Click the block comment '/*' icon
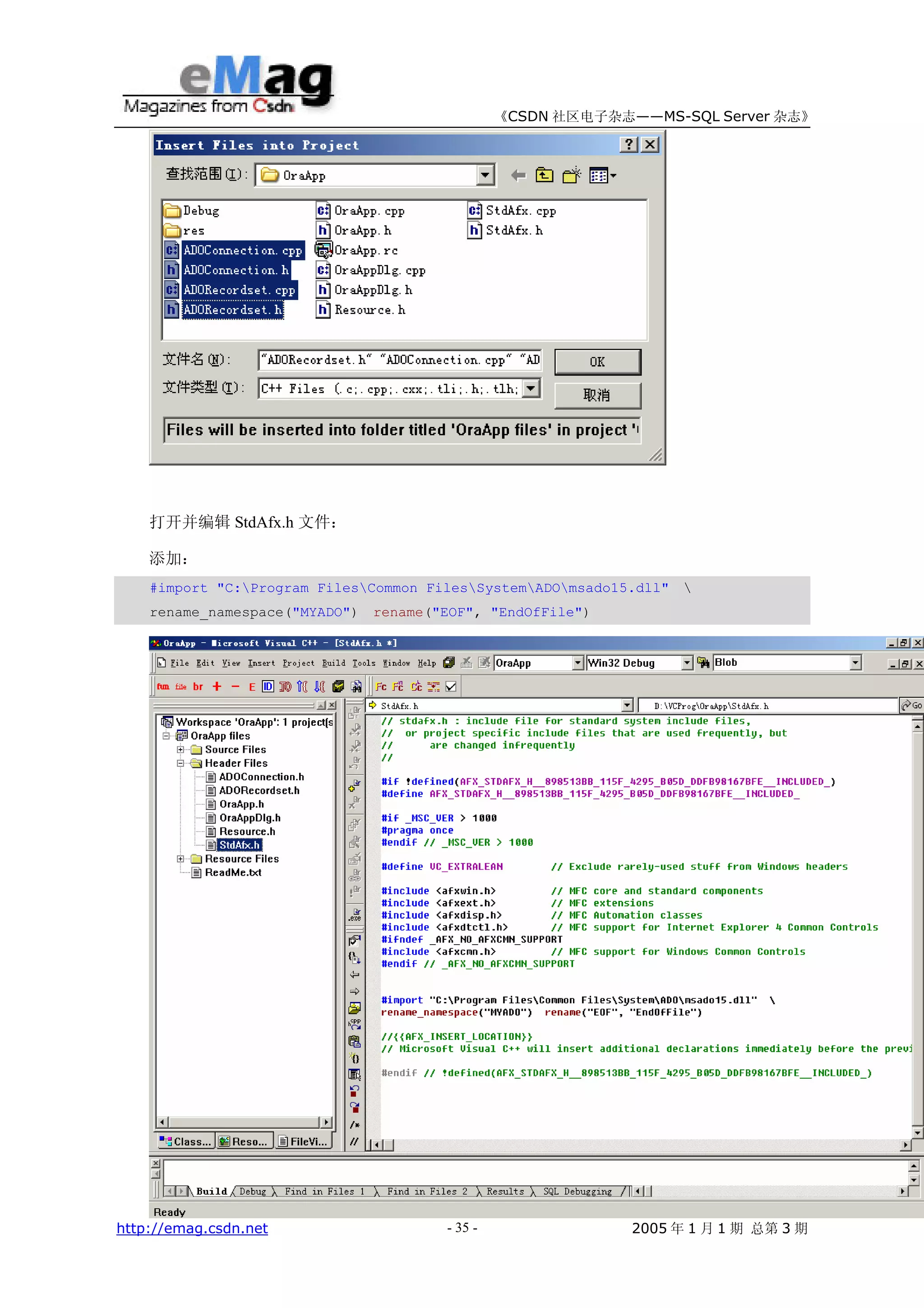 pyautogui.click(x=355, y=1125)
